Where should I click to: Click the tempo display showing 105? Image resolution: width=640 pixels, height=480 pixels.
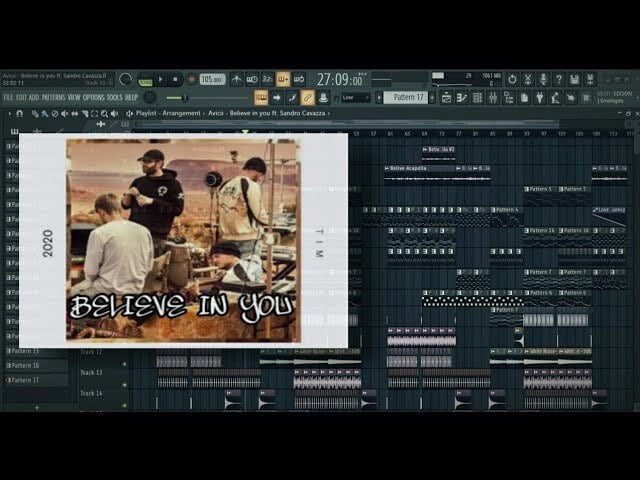pyautogui.click(x=212, y=79)
